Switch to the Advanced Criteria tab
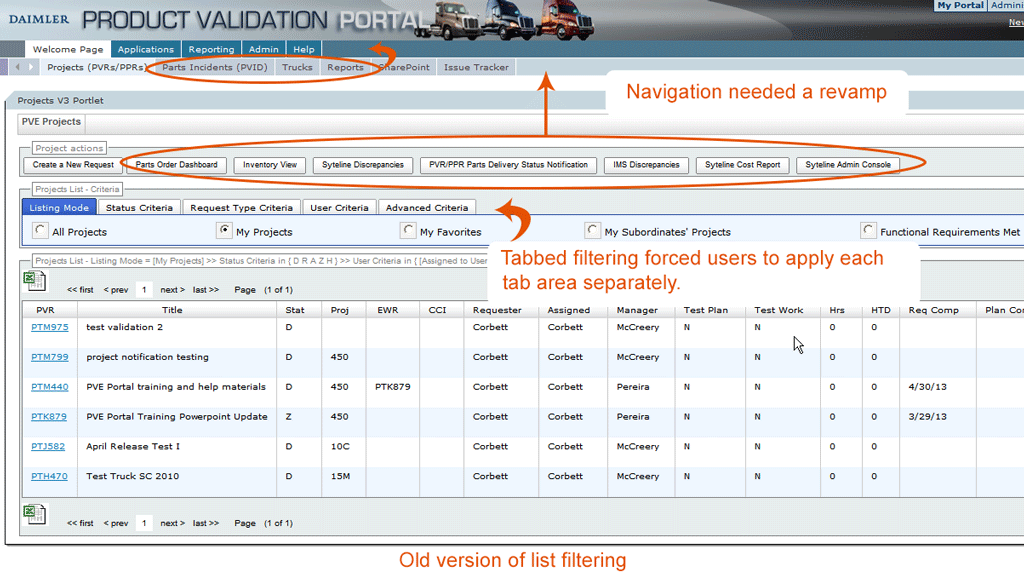Screen dimensions: 1024x575 427,208
